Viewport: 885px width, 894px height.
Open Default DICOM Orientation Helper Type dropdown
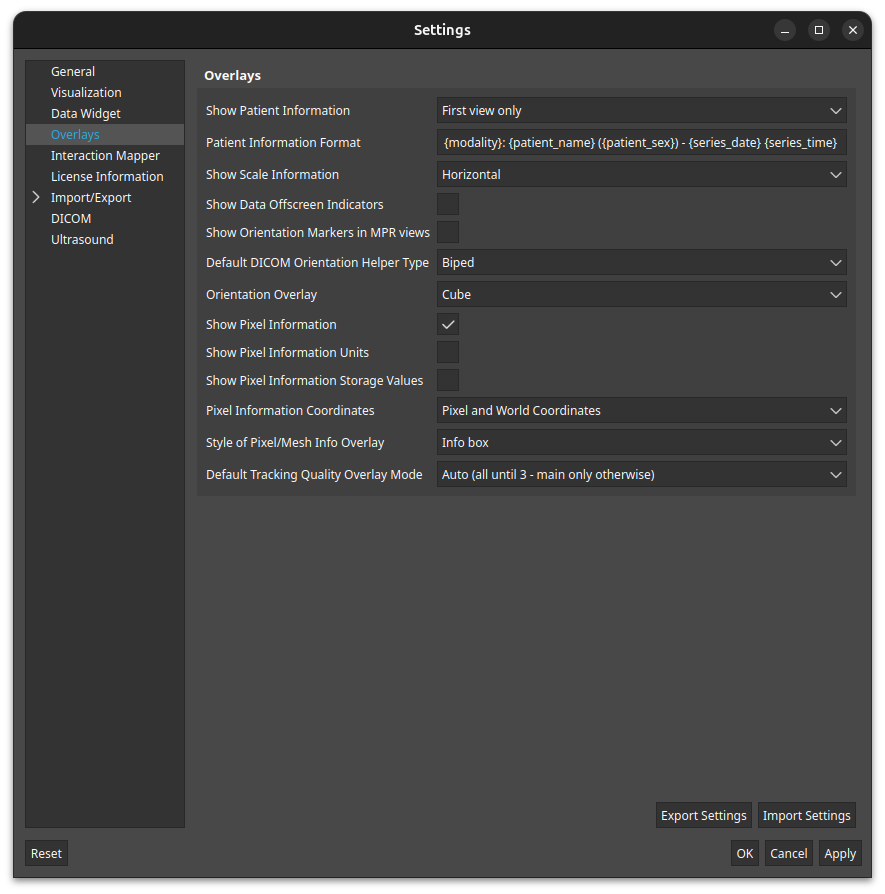pos(642,263)
